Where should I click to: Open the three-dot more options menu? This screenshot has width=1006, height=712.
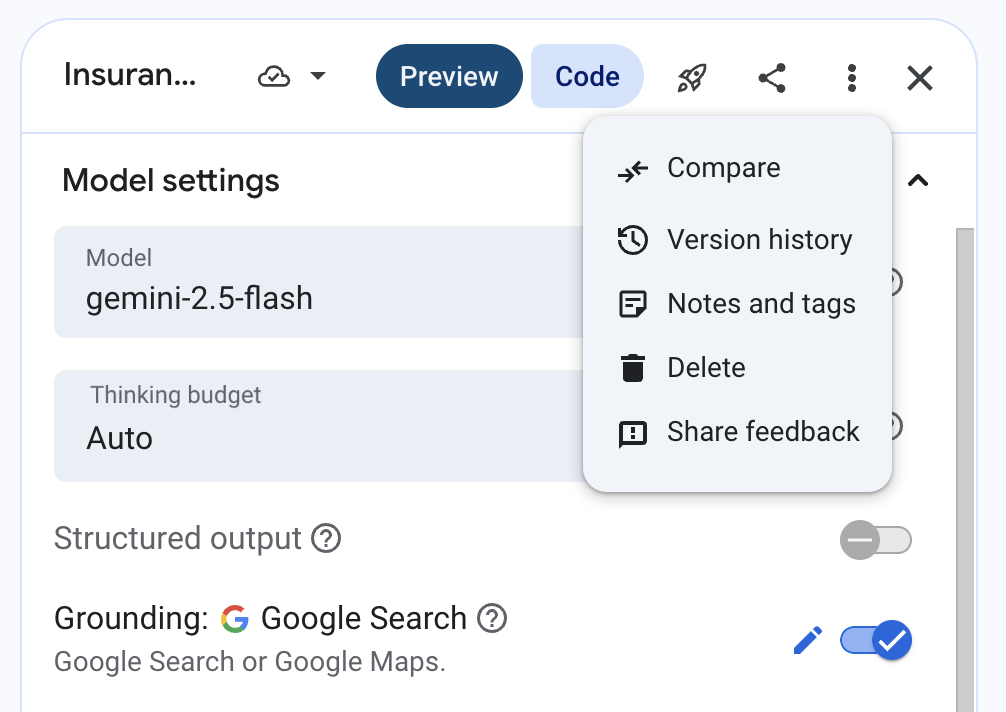[x=851, y=77]
